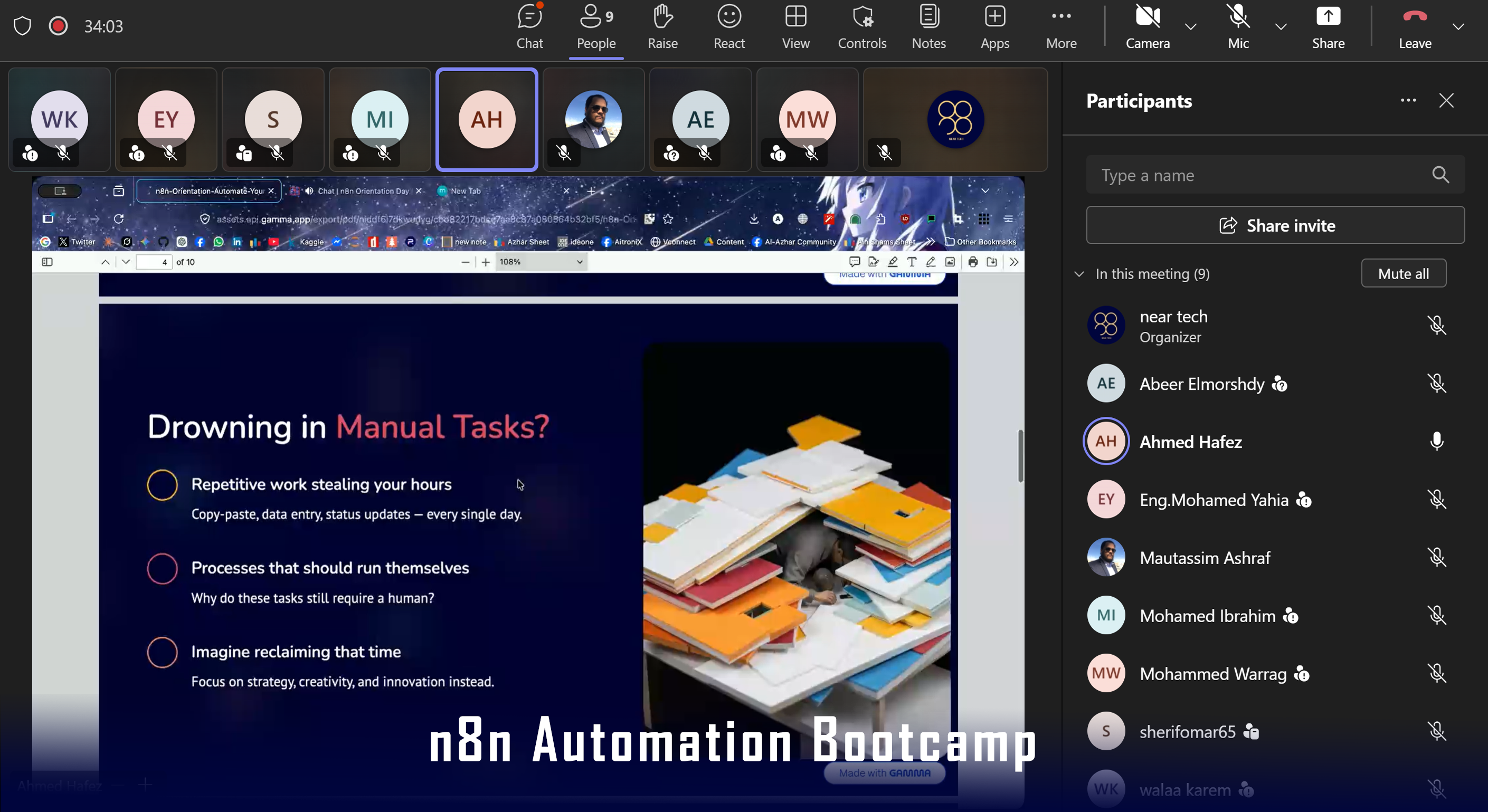Viewport: 1488px width, 812px height.
Task: Open the Camera options arrow
Action: coord(1190,26)
